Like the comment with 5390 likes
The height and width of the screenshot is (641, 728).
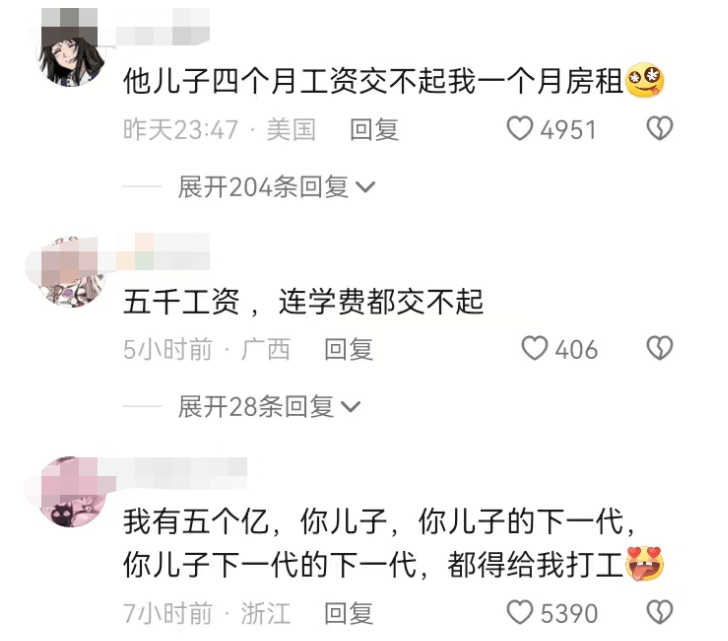(x=520, y=612)
